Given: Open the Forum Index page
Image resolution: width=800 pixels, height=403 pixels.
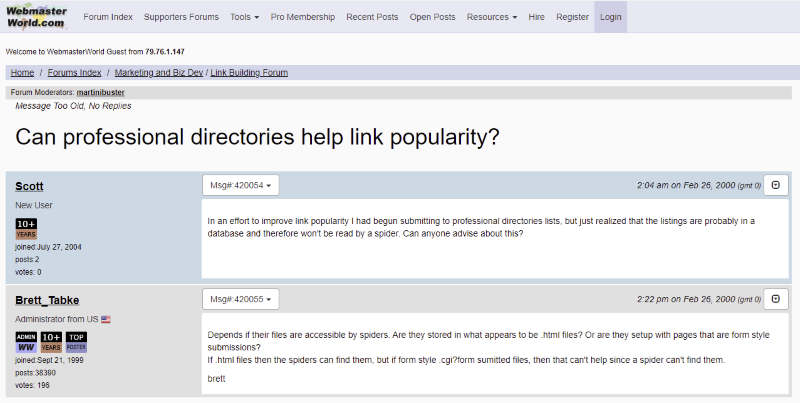Looking at the screenshot, I should click(x=108, y=17).
